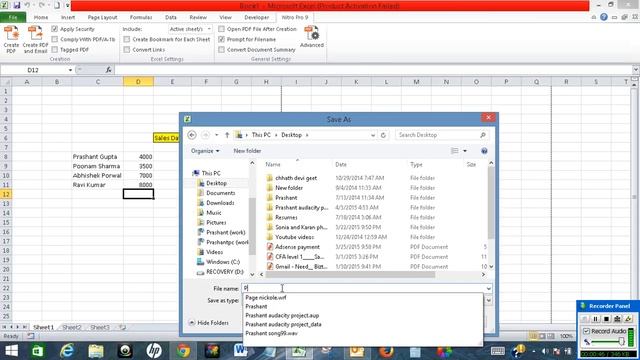Click the file list vertical scrollbar
Viewport: 640px width, 360px height.
pos(491,204)
